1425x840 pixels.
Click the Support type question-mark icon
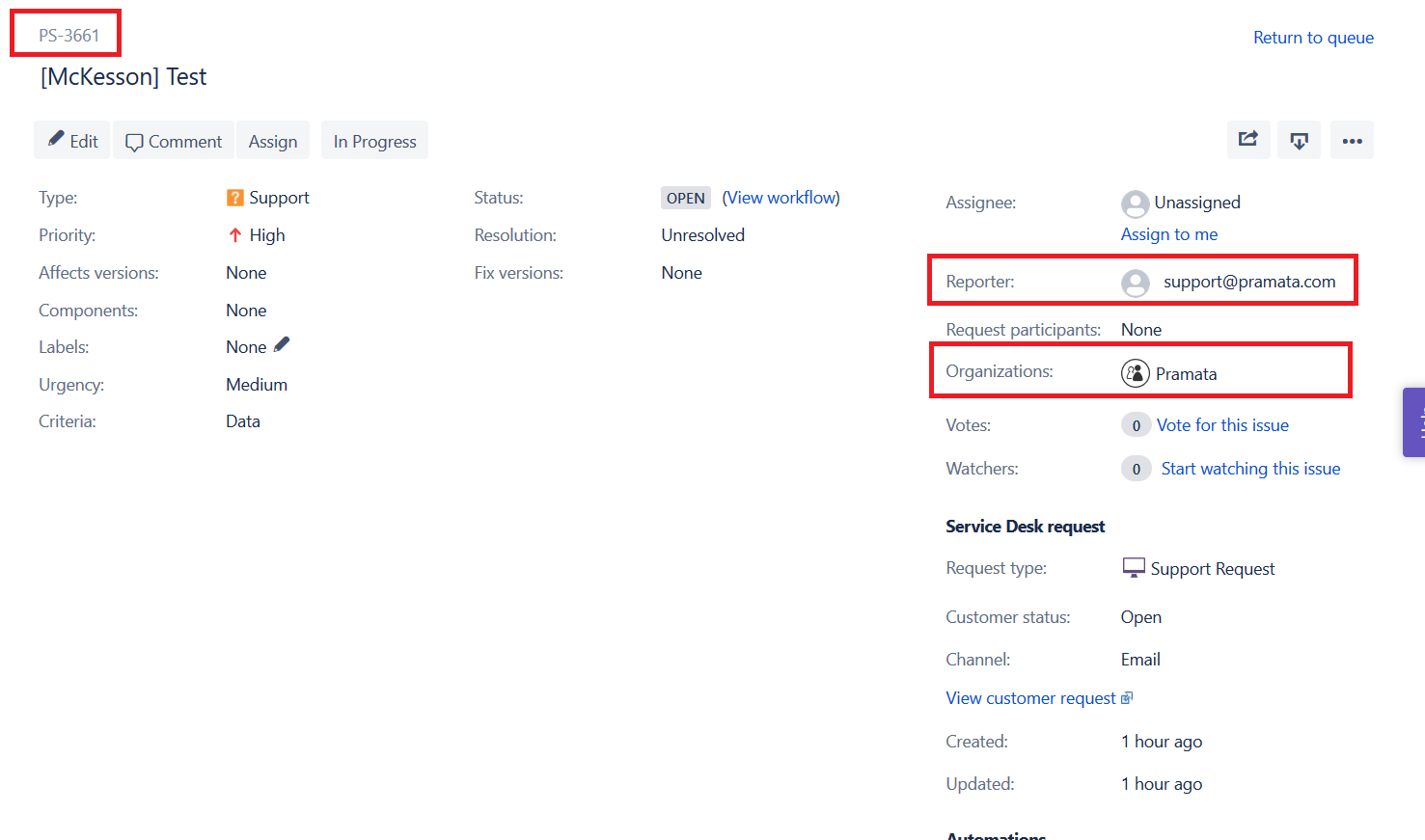(234, 198)
